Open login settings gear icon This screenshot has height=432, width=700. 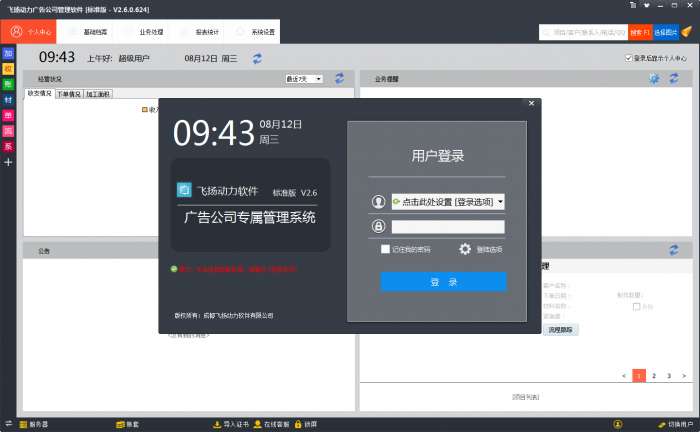[x=465, y=249]
